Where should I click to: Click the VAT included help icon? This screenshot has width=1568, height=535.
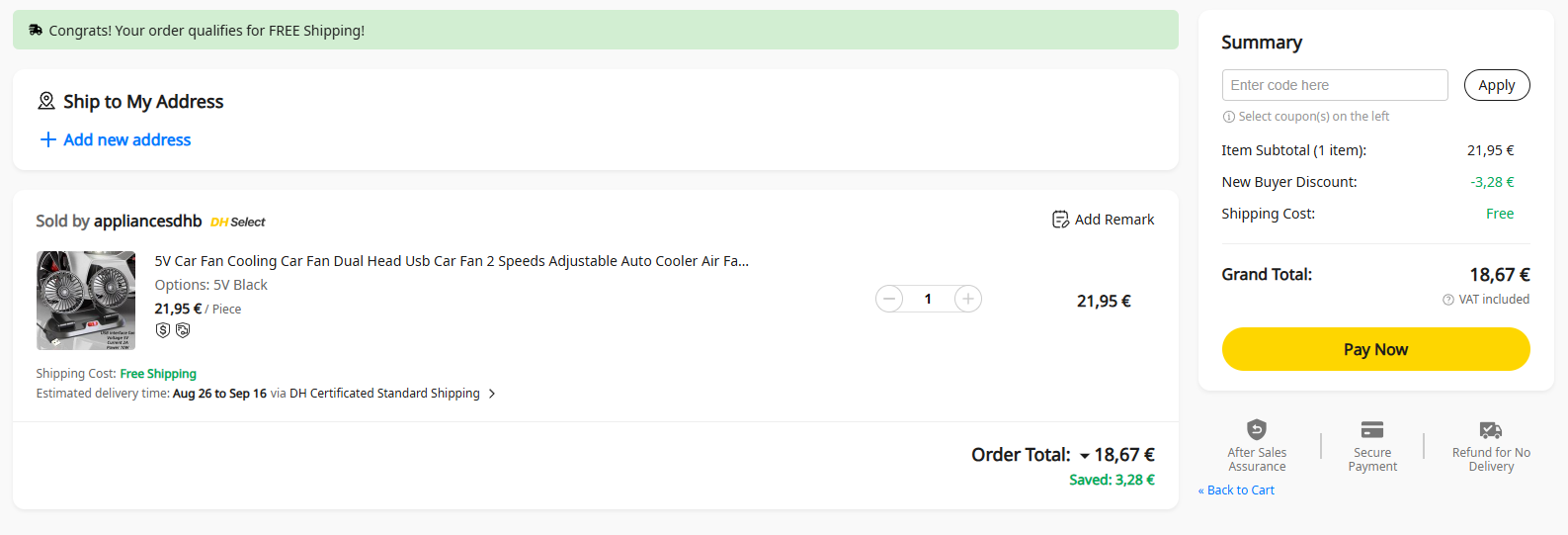(x=1448, y=300)
